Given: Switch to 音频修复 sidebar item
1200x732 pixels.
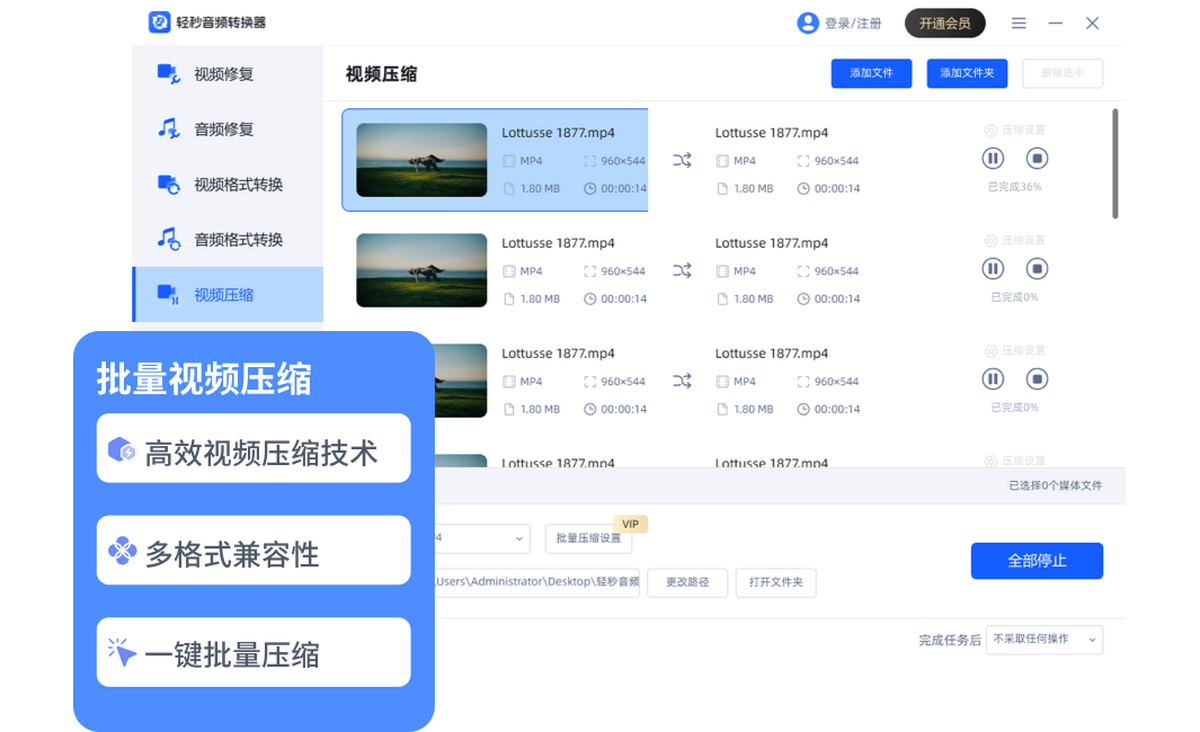Looking at the screenshot, I should click(224, 129).
